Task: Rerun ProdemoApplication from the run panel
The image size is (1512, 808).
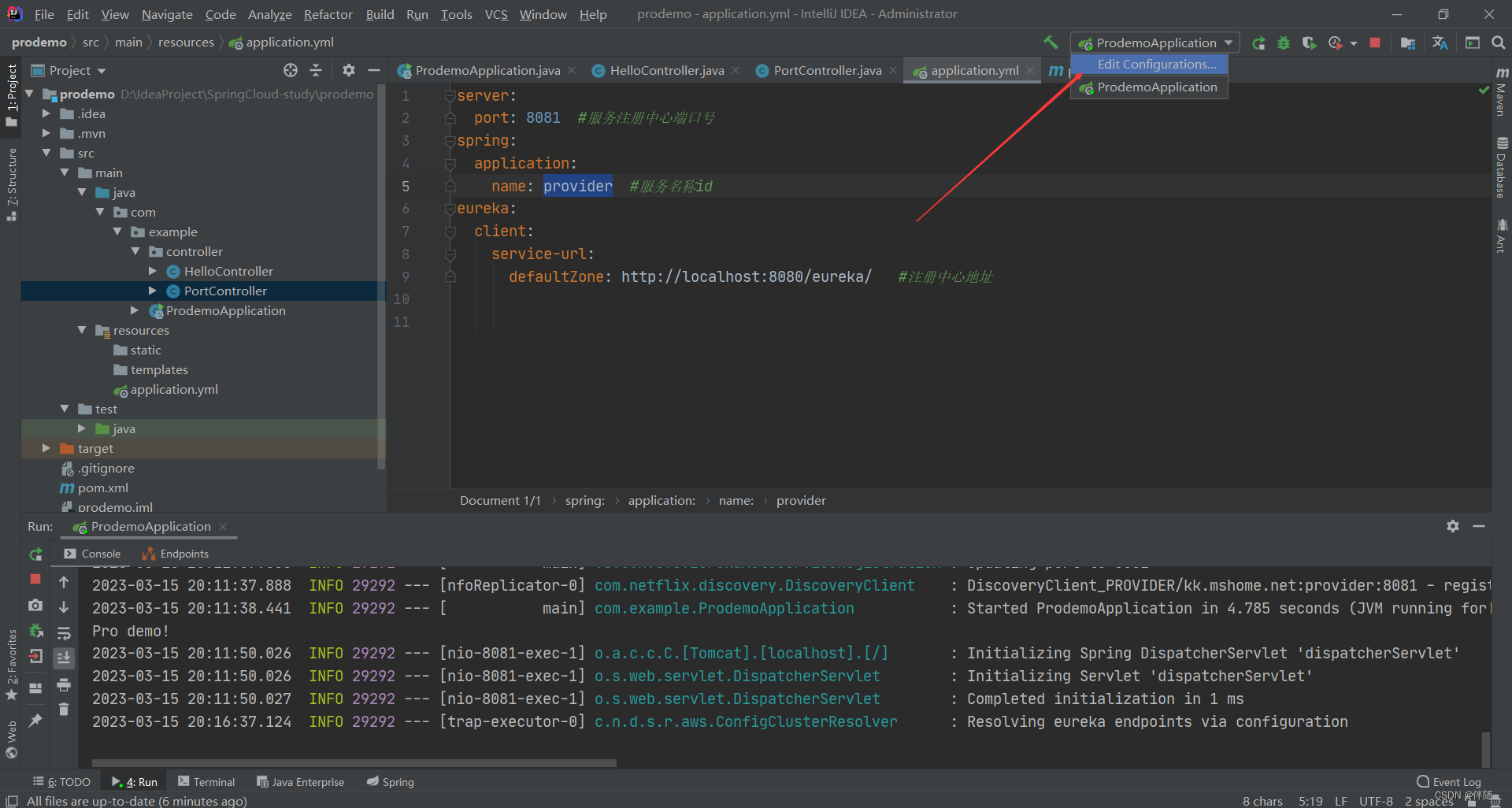Action: 35,554
